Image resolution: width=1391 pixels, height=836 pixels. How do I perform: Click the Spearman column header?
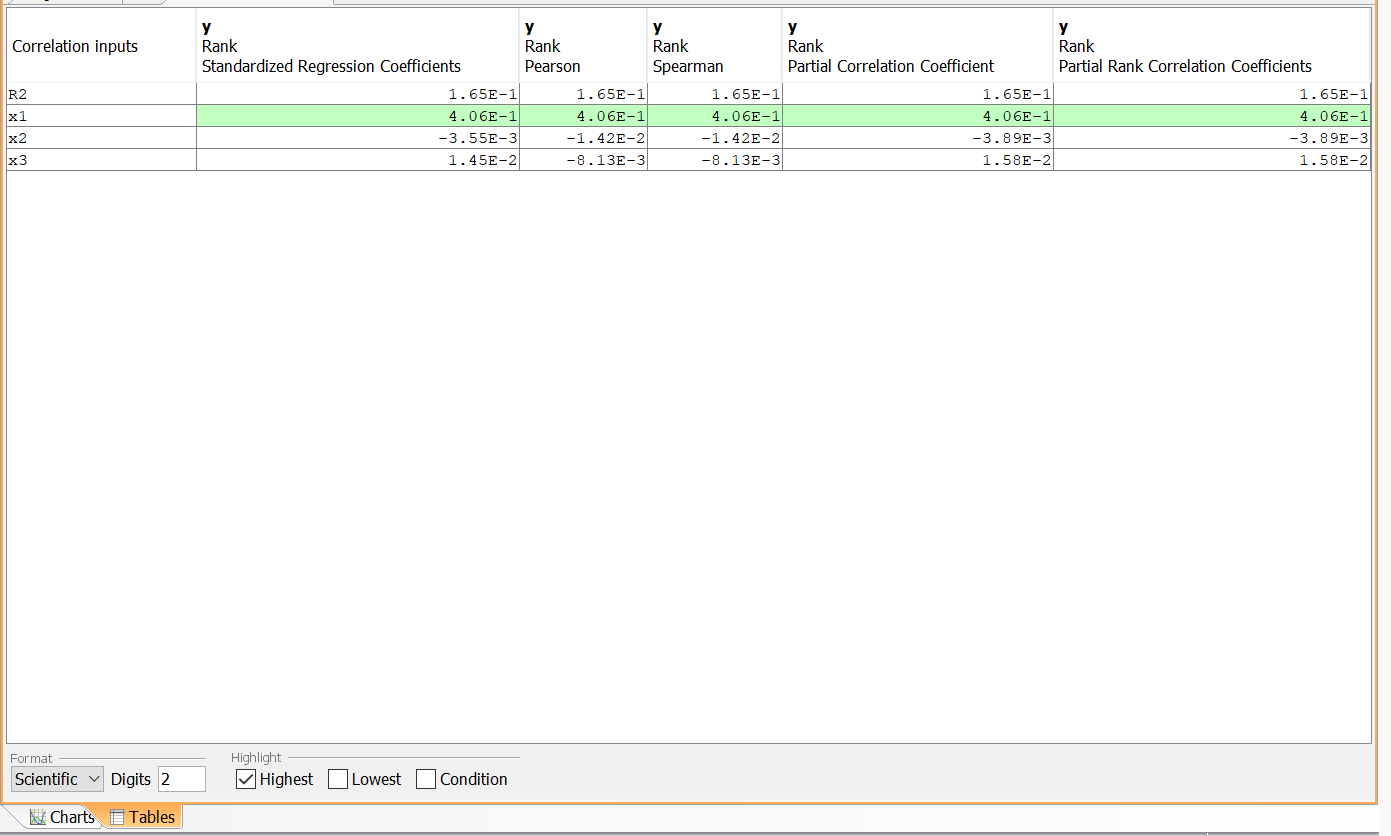click(715, 46)
